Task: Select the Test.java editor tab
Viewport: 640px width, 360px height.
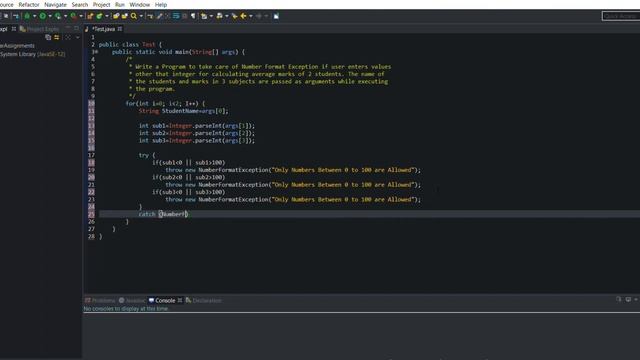Action: pyautogui.click(x=103, y=29)
